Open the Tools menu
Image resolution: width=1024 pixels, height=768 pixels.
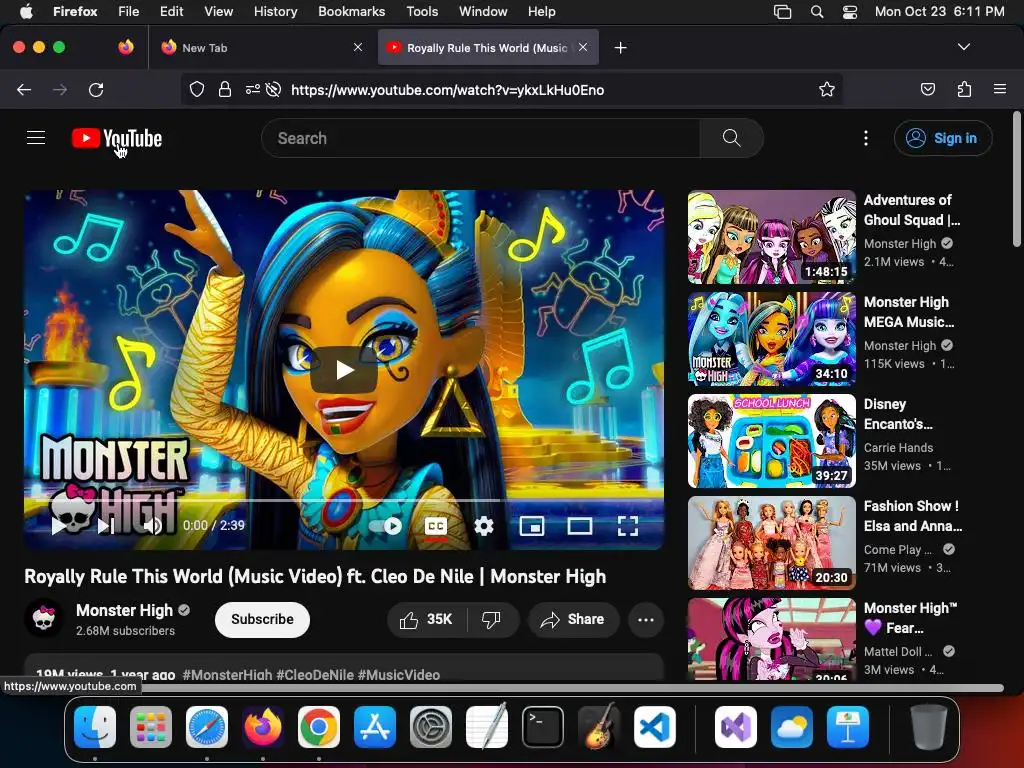pos(422,11)
